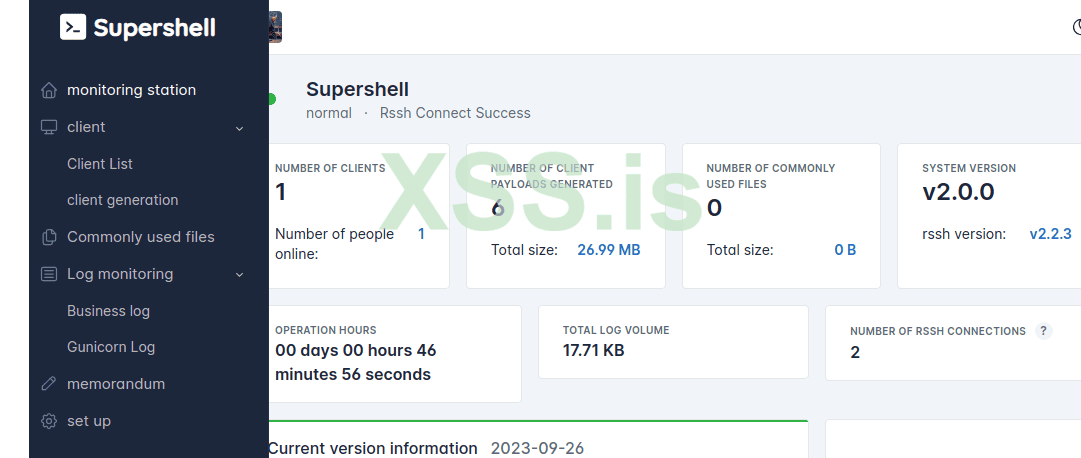The width and height of the screenshot is (1081, 458).
Task: Click the Rssh Connect Success status text
Action: click(x=455, y=113)
